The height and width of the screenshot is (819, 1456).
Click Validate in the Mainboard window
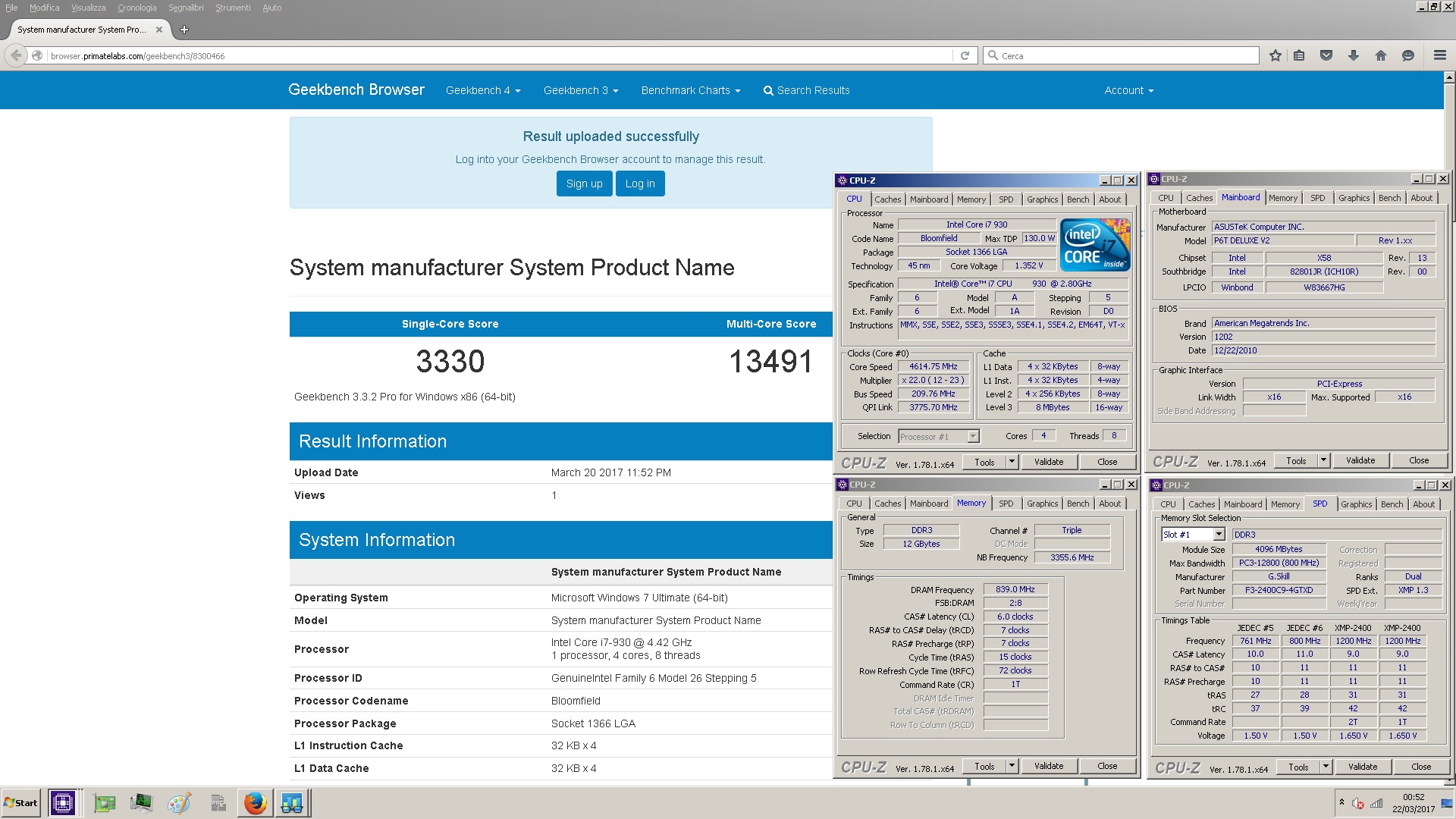(x=1360, y=460)
